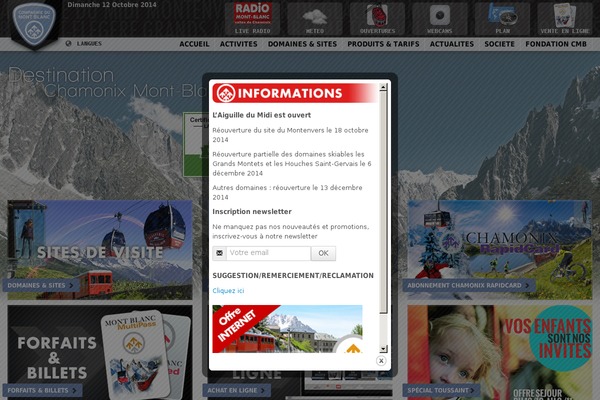Open the Radio Mont-Blanc live radio icon

(x=253, y=18)
